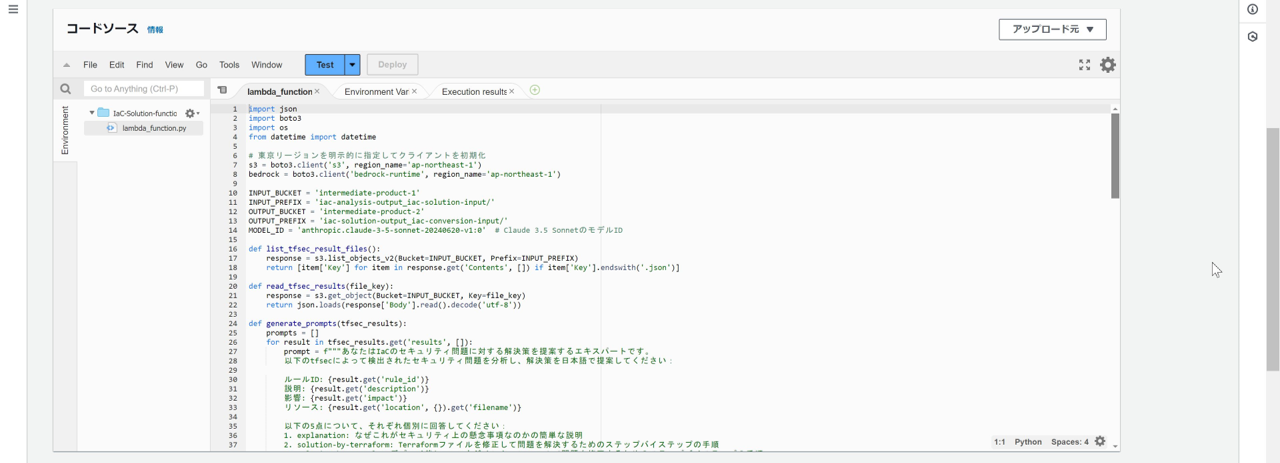Open status bar settings gear
The height and width of the screenshot is (463, 1280).
(1100, 441)
